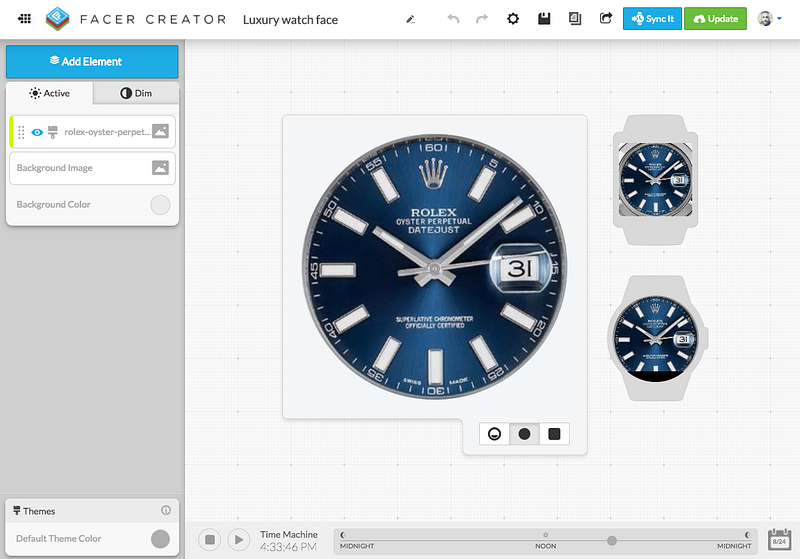The height and width of the screenshot is (559, 800).
Task: Redo the last action
Action: click(482, 19)
